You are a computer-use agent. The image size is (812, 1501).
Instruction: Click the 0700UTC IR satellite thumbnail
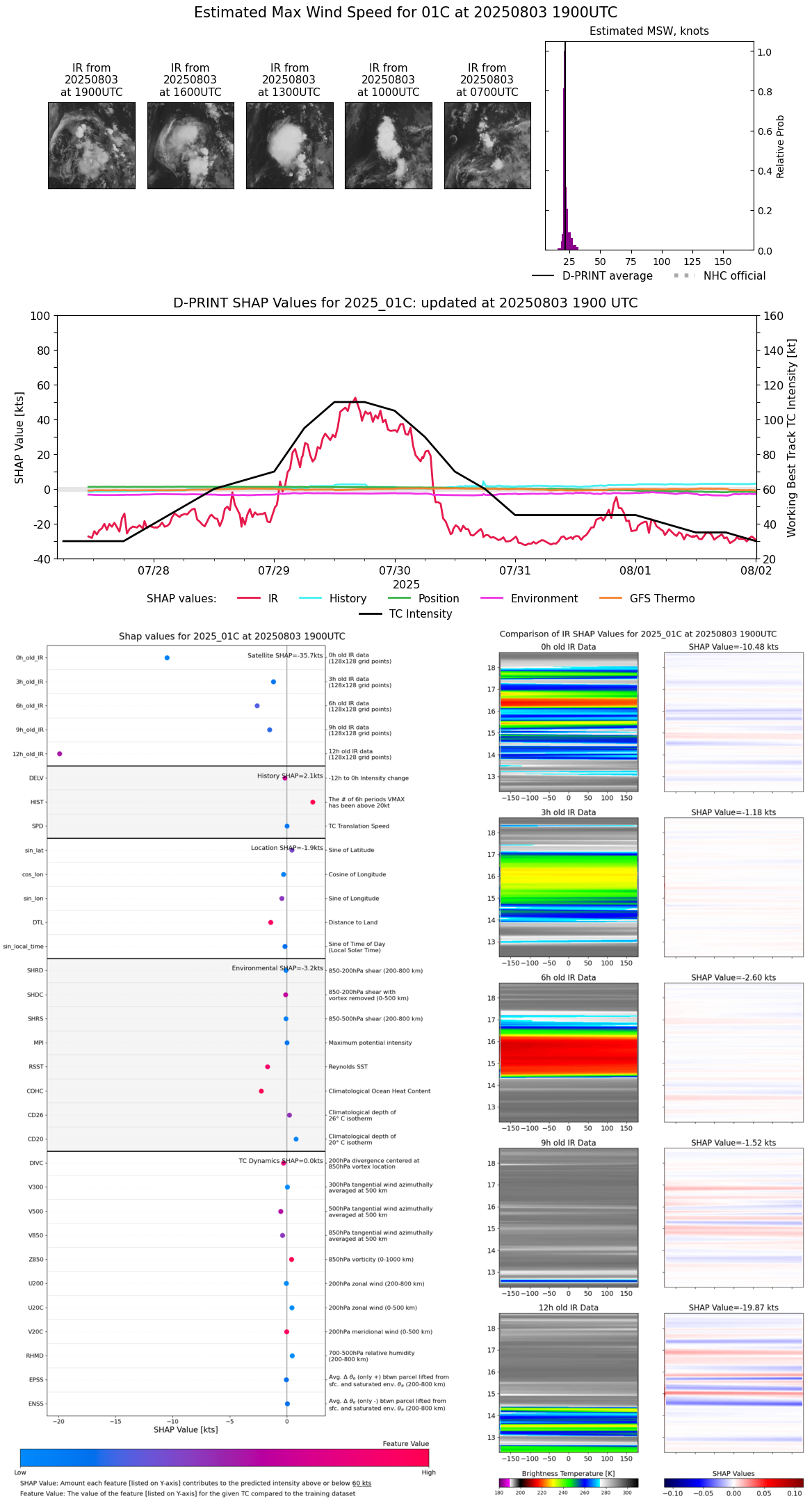487,145
